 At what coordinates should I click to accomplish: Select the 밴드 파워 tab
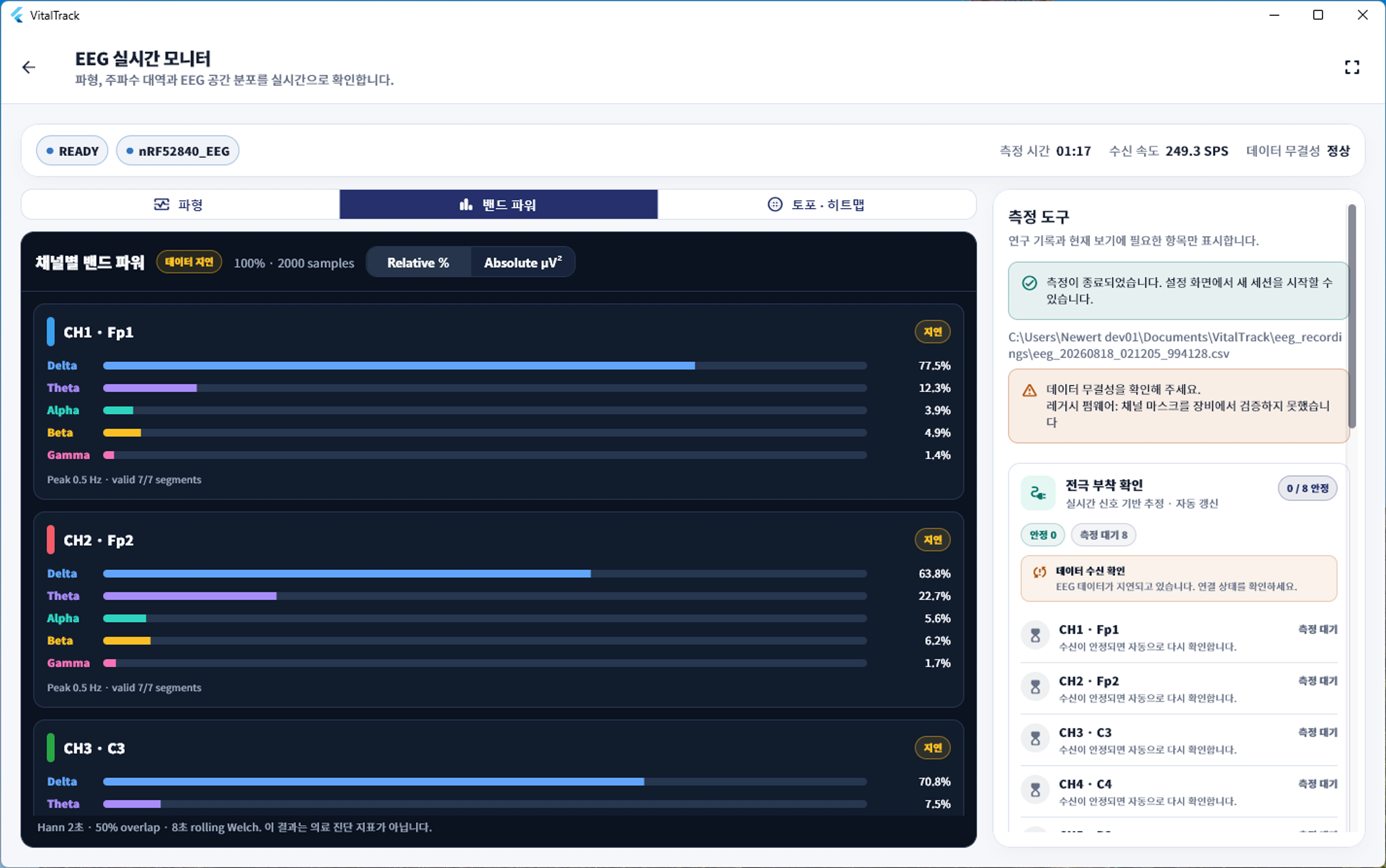click(x=499, y=204)
